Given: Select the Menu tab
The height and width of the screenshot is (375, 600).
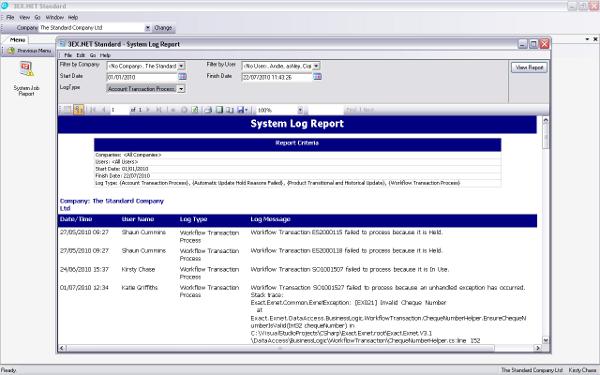Looking at the screenshot, I should click(17, 39).
